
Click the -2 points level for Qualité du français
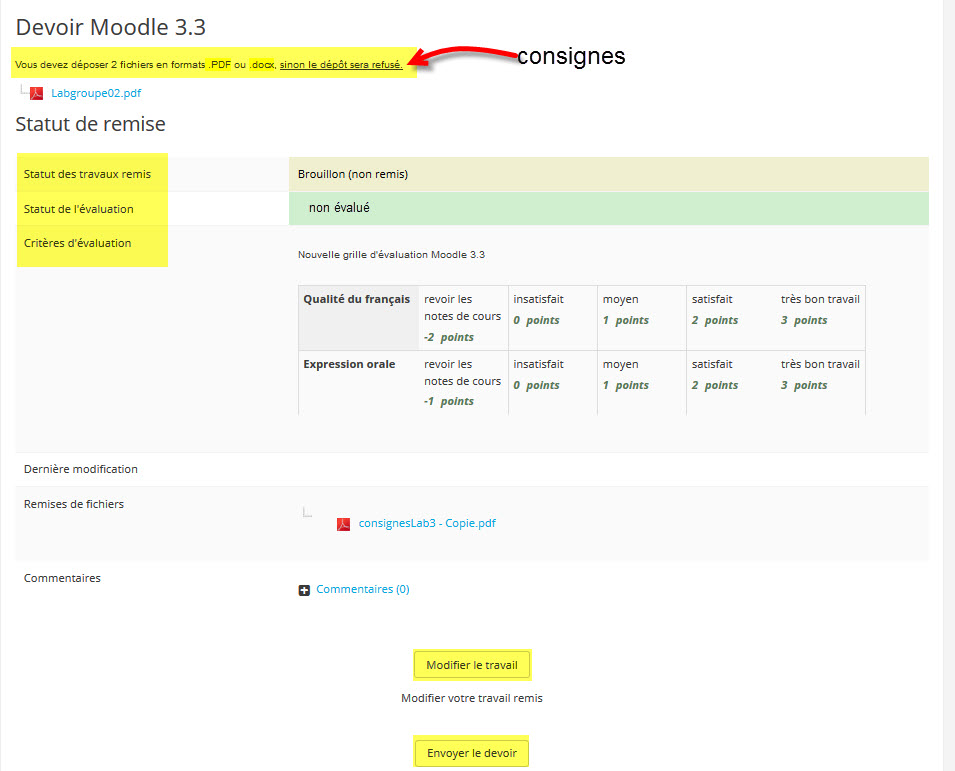pyautogui.click(x=462, y=317)
